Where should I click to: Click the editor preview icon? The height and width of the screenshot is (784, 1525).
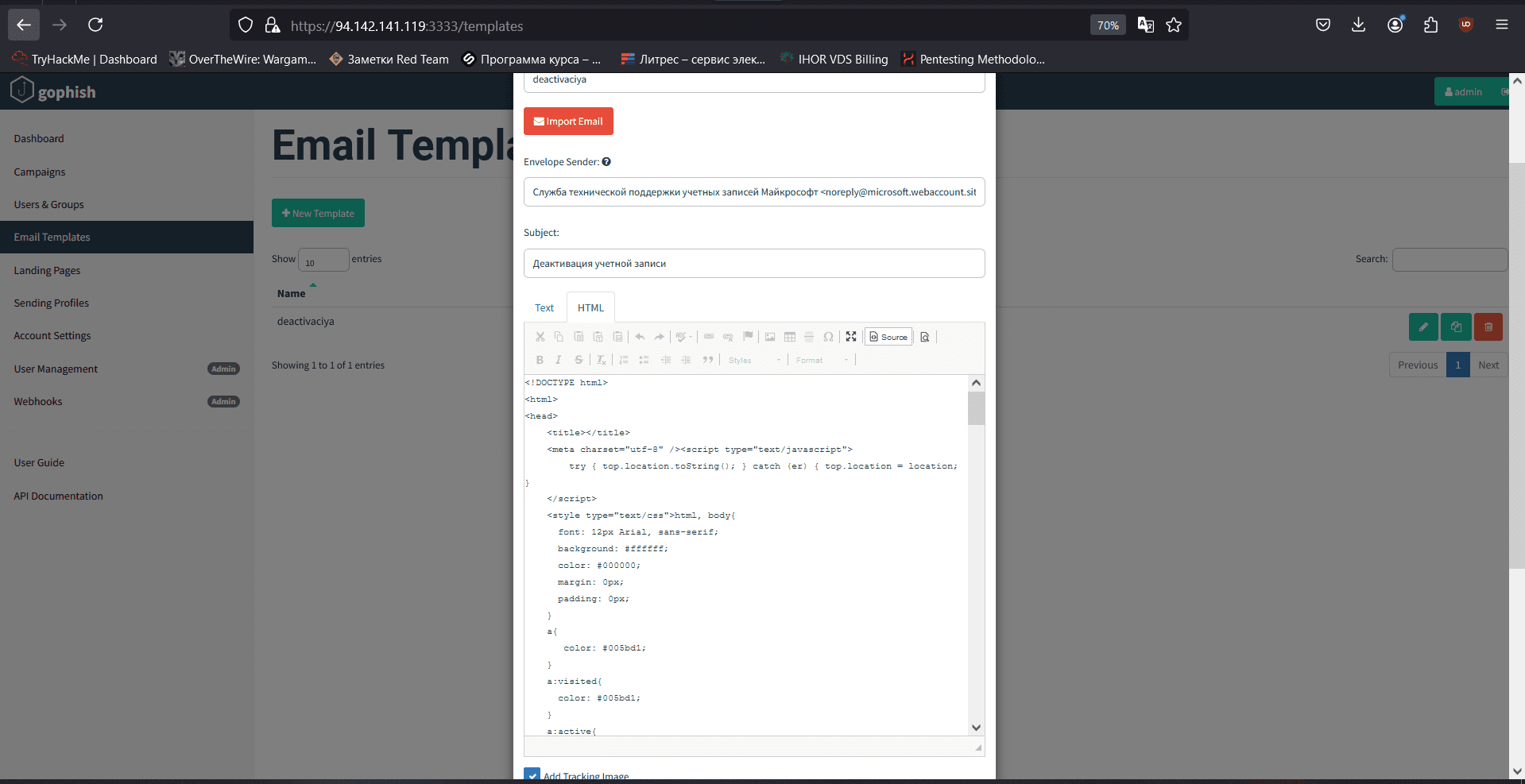925,337
